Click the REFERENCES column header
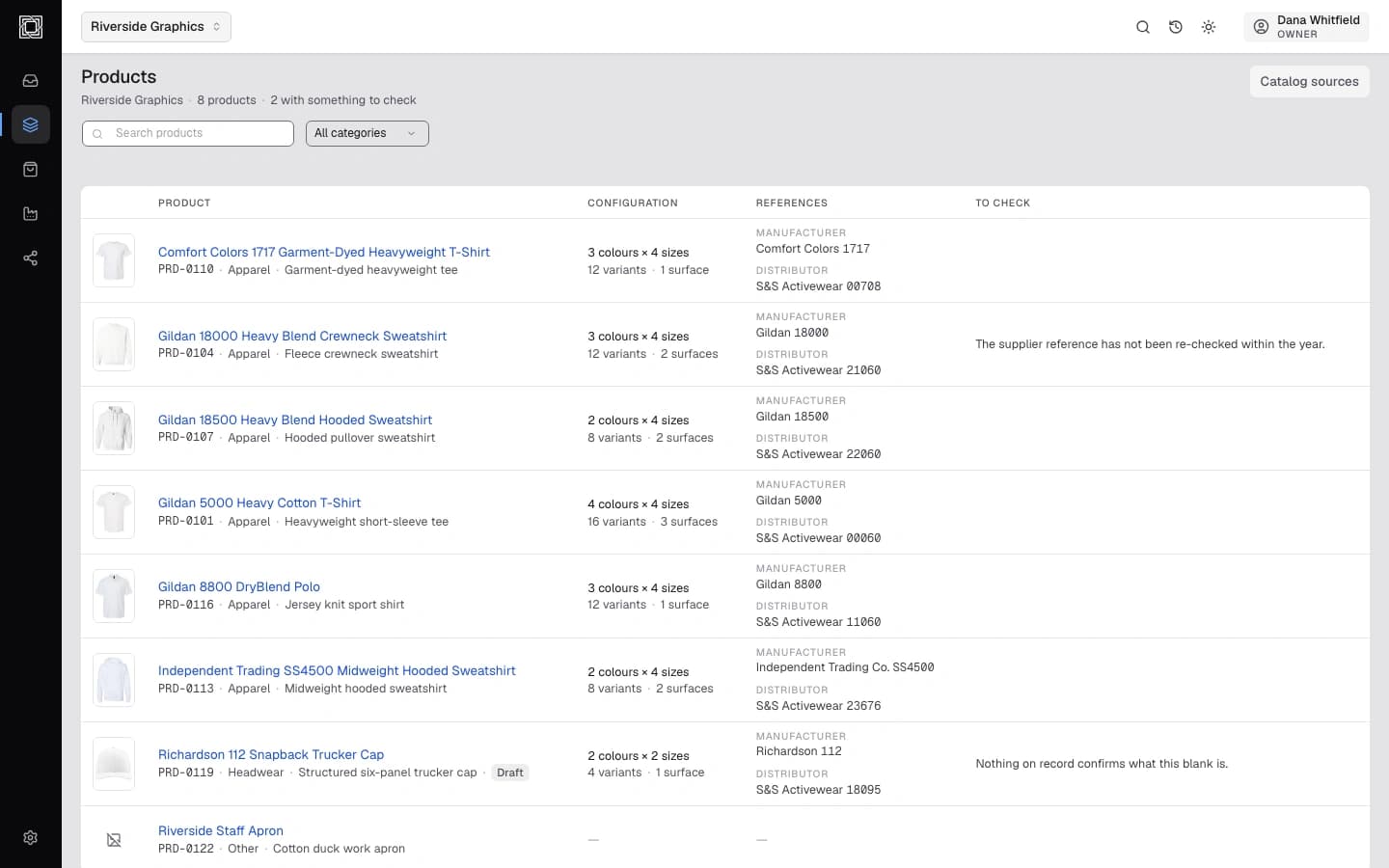The image size is (1389, 868). coord(792,203)
